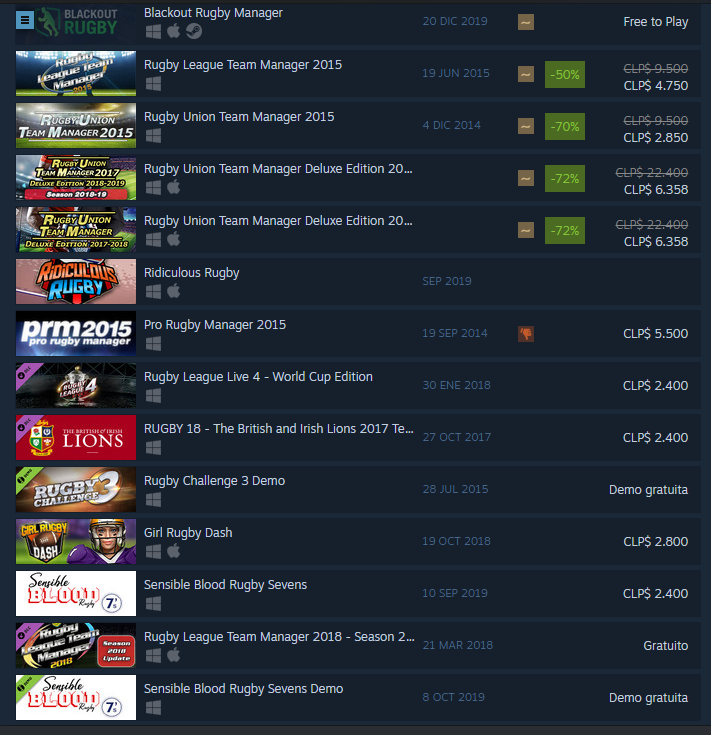Click the Gratuito price for Rugby League Team Manager 2018

pos(666,645)
